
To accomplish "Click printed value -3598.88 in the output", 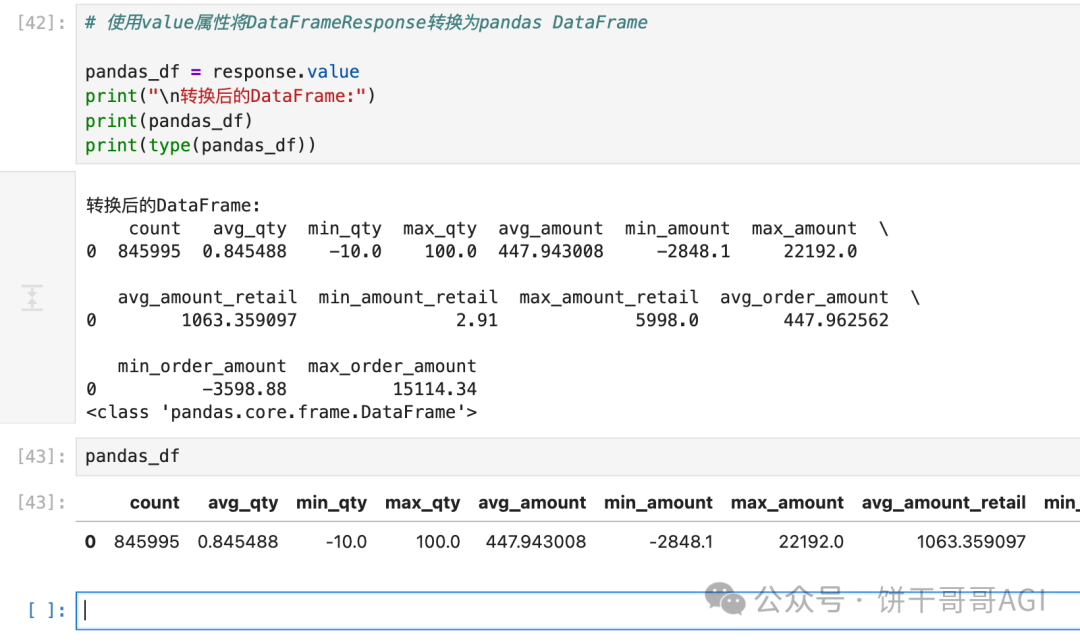I will (x=245, y=389).
